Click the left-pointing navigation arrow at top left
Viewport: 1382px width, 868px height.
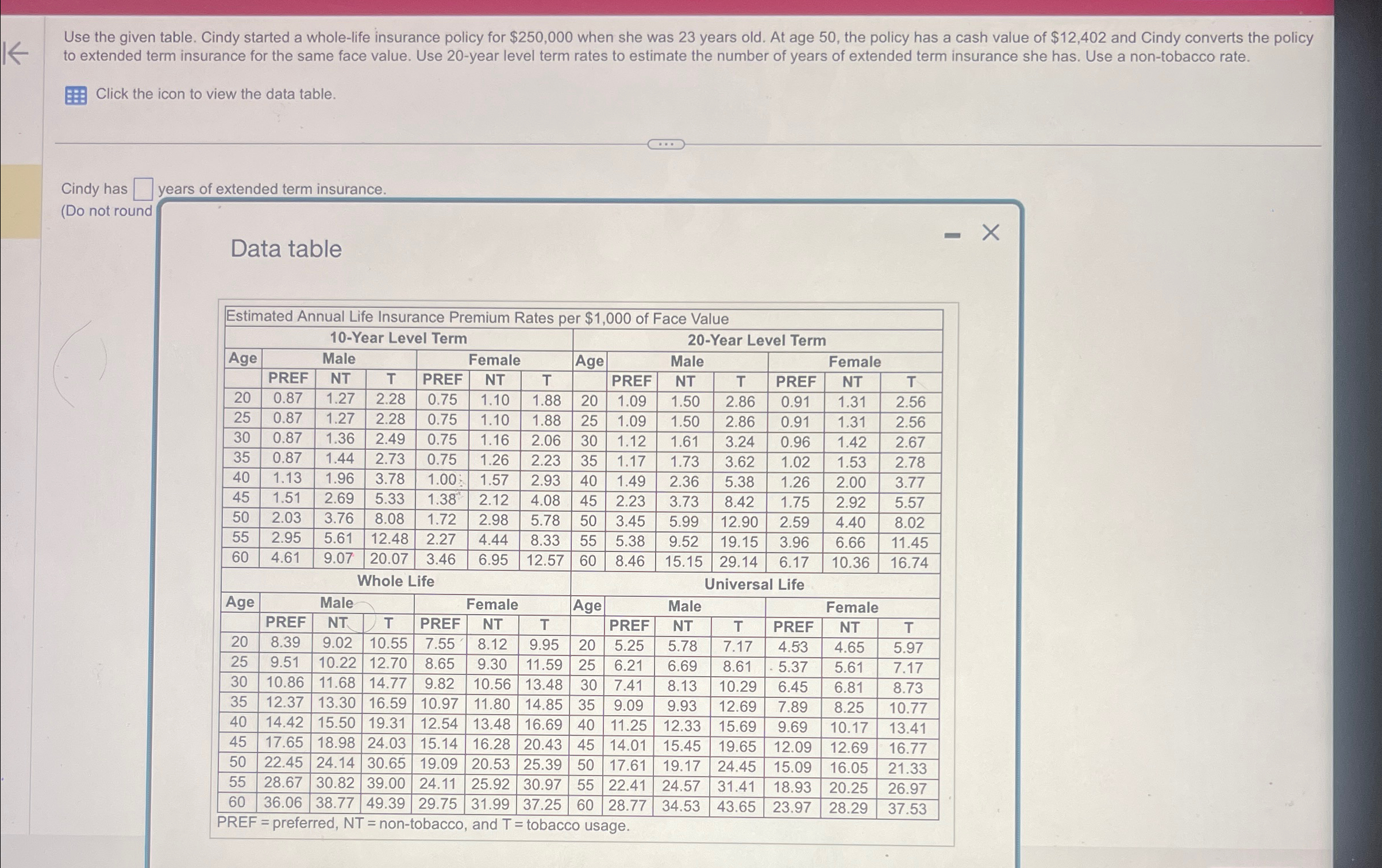16,52
